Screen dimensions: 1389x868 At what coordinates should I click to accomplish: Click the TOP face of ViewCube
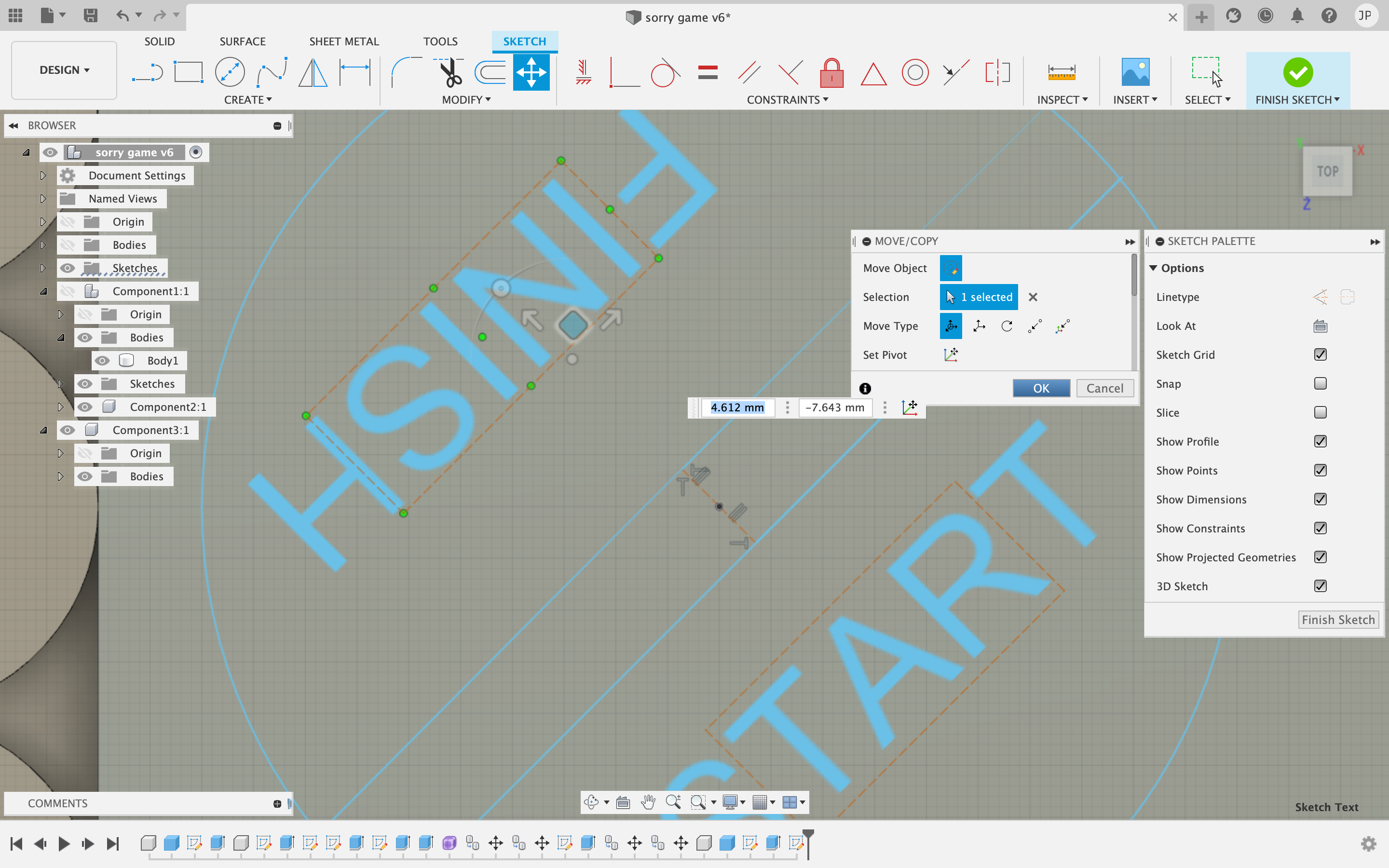click(x=1328, y=171)
